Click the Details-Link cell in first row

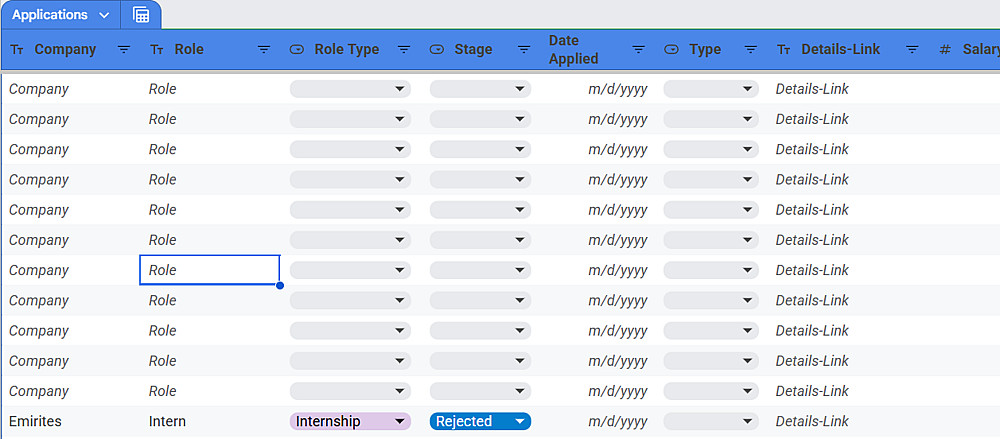tap(812, 89)
